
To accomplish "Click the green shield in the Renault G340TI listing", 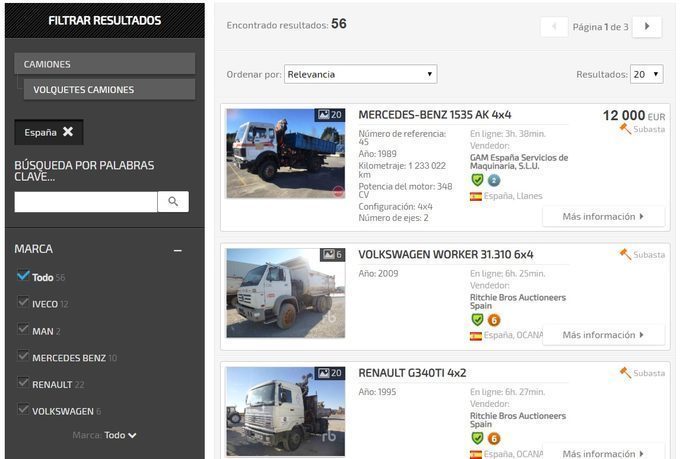I will (x=477, y=438).
